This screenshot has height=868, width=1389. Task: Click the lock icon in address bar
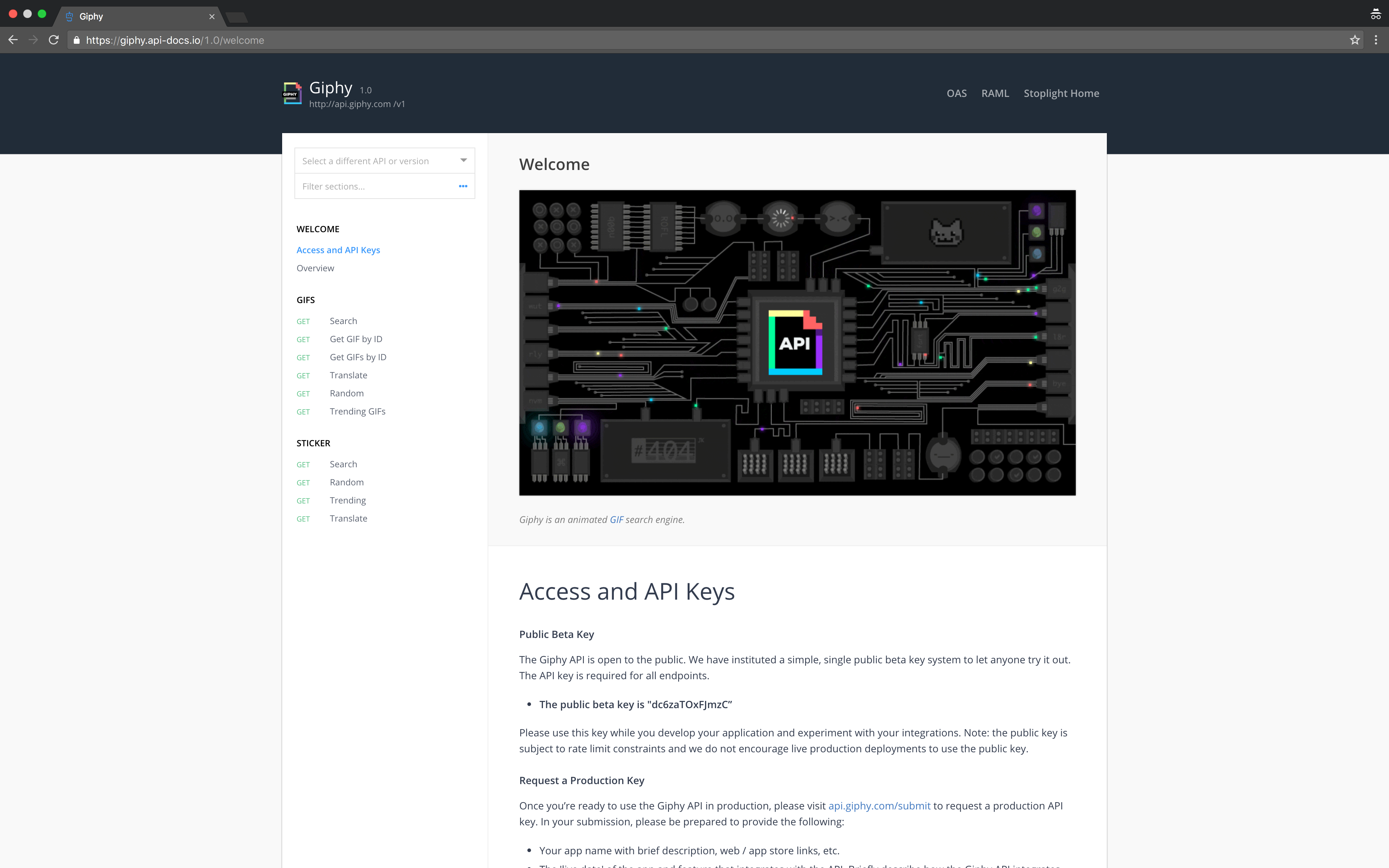77,40
